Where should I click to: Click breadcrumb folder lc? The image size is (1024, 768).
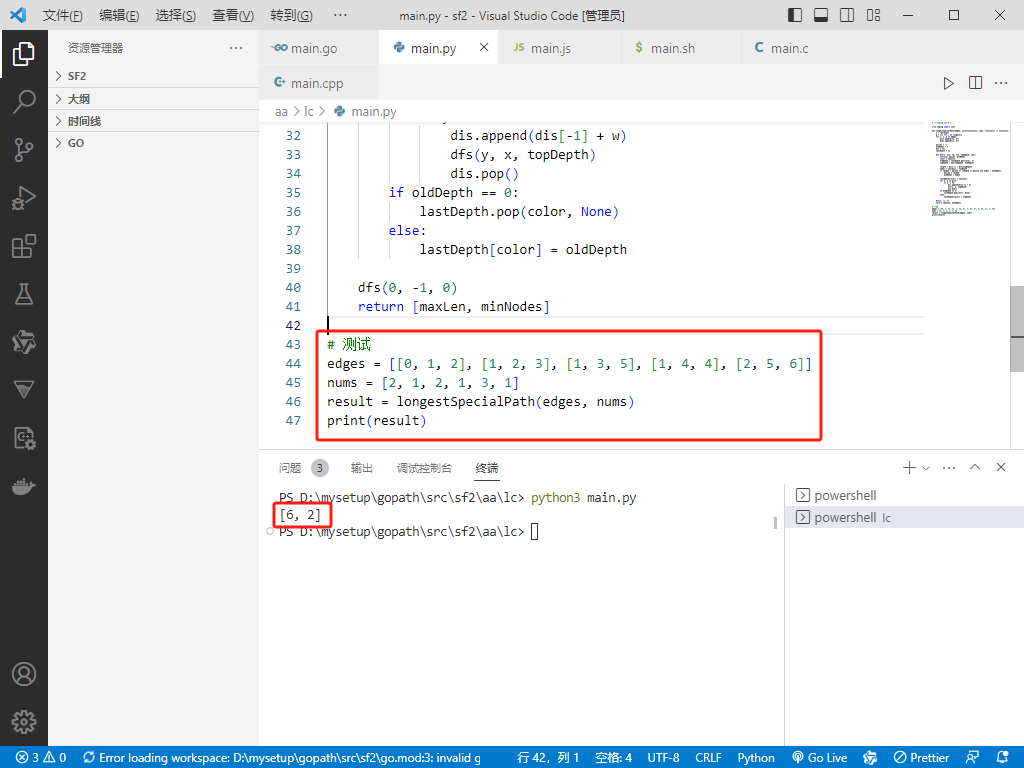(x=309, y=112)
